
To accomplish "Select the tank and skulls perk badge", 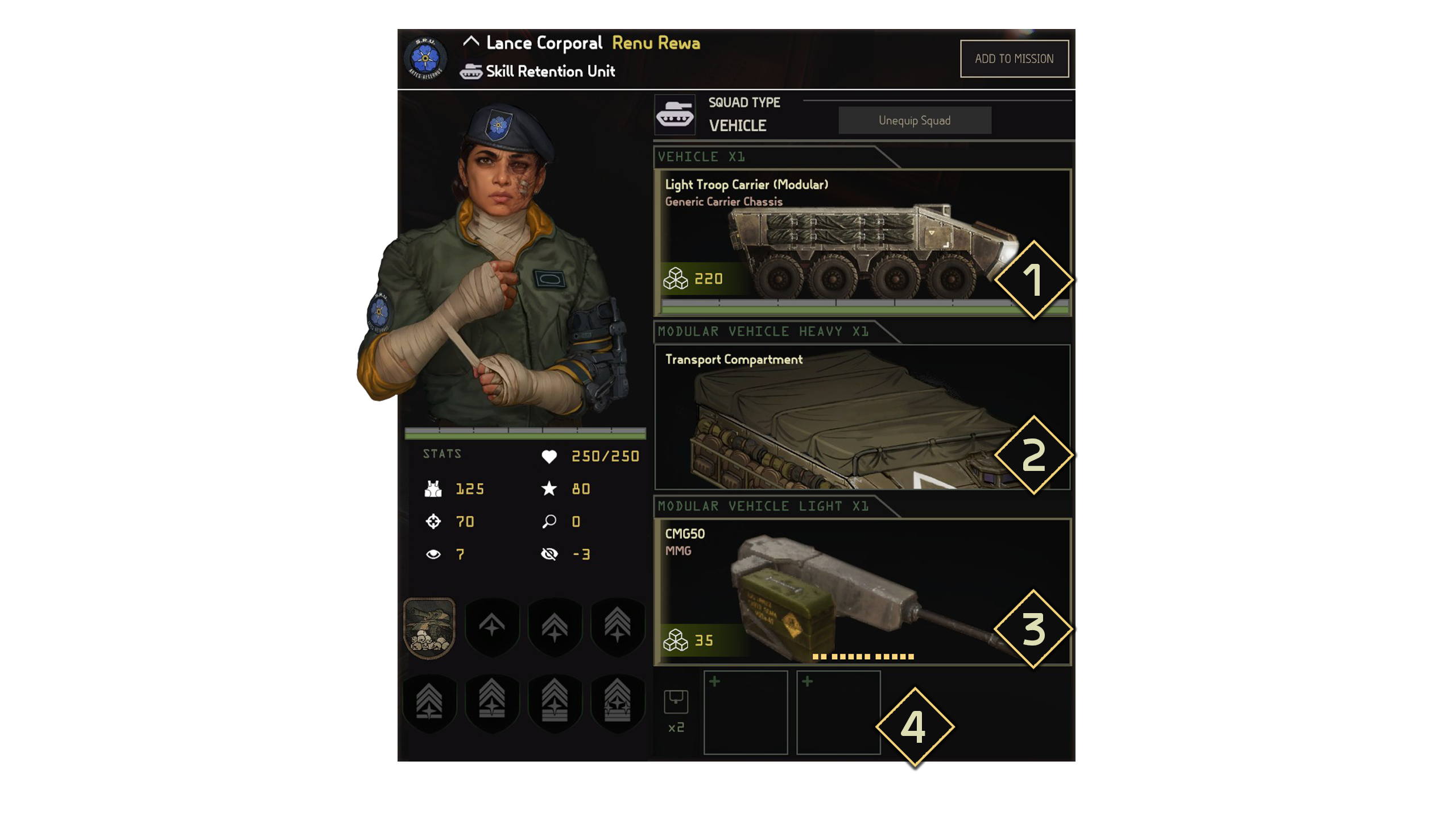I will [429, 627].
